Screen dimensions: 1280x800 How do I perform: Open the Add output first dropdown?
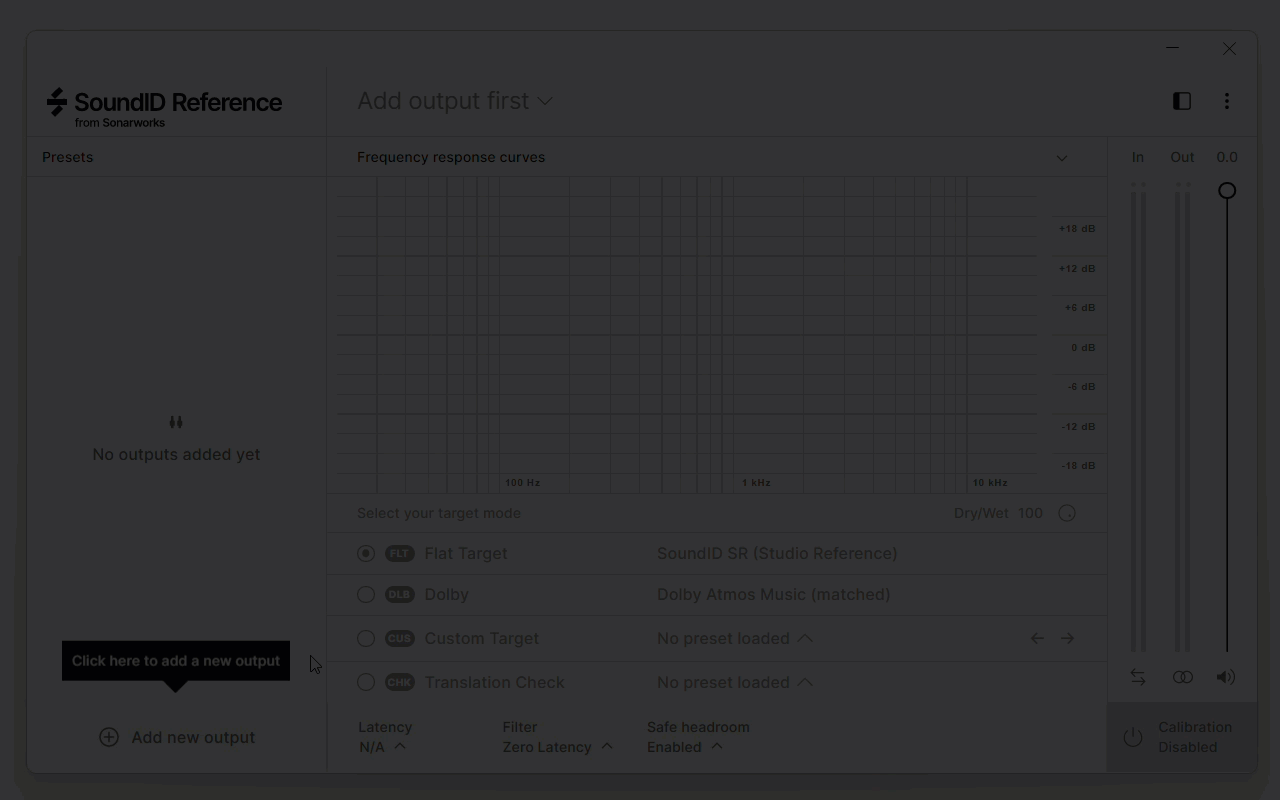coord(455,101)
